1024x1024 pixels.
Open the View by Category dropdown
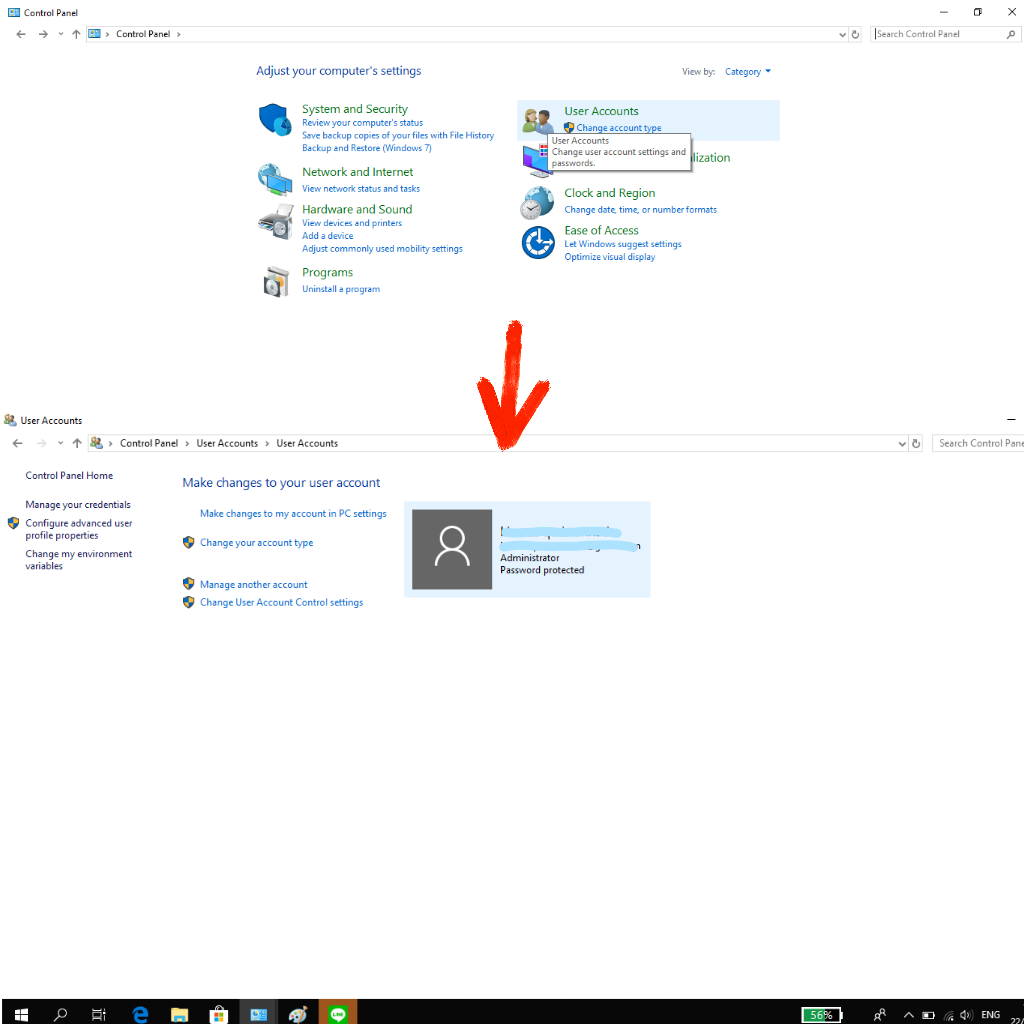[x=747, y=72]
